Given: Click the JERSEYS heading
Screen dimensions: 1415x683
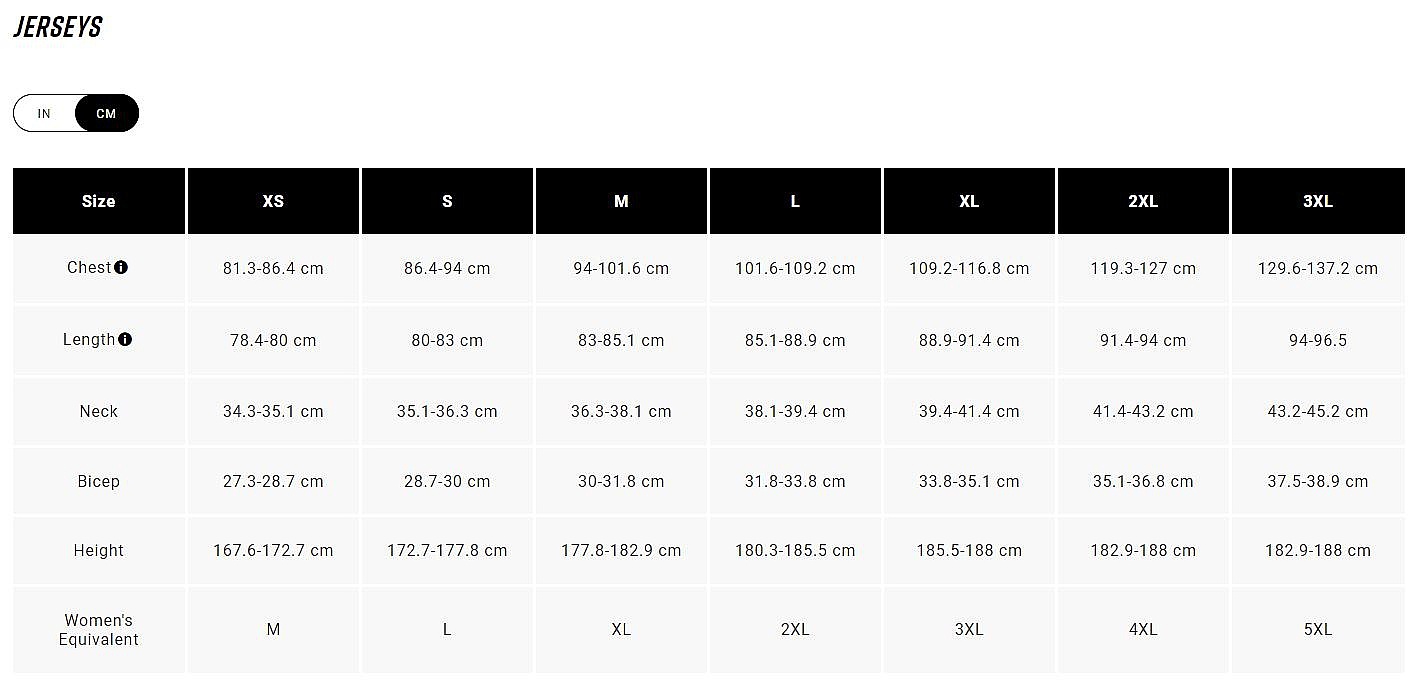Looking at the screenshot, I should 58,28.
